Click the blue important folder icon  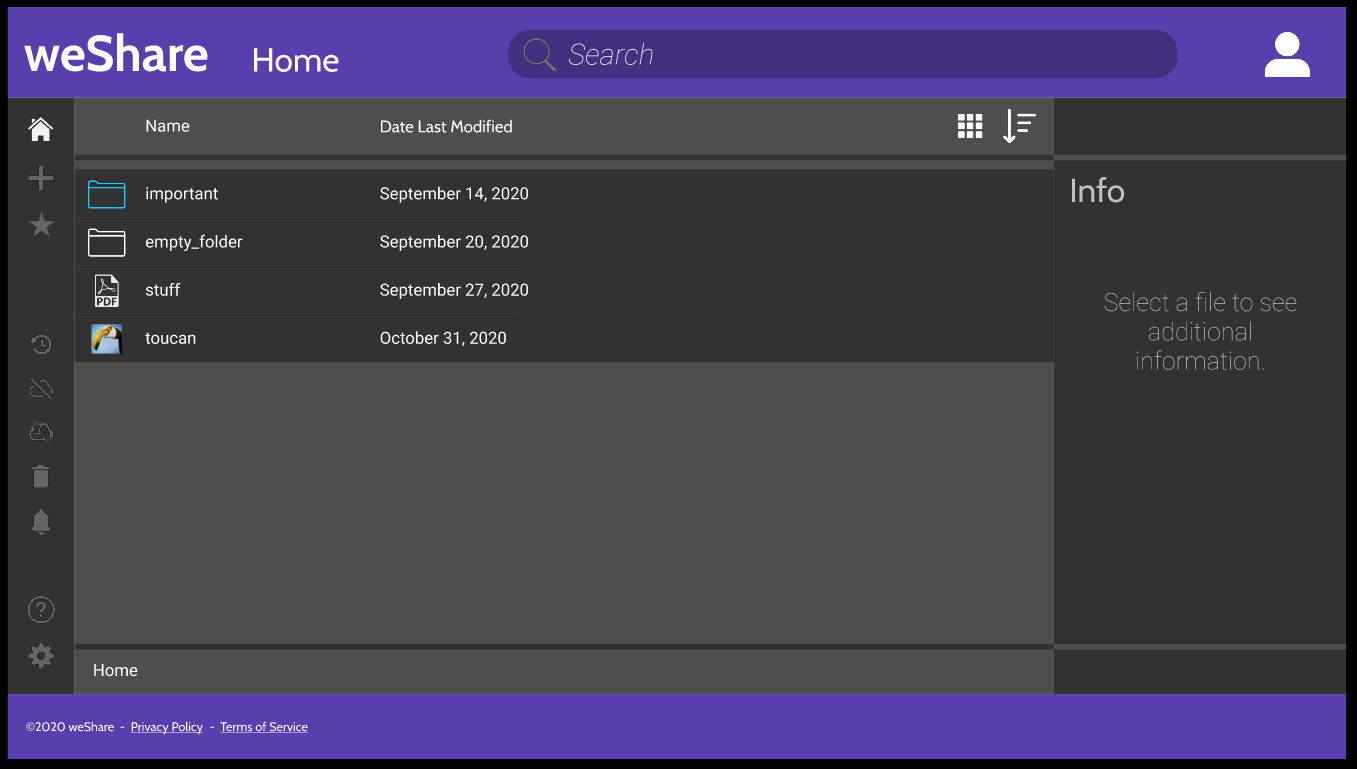tap(107, 194)
